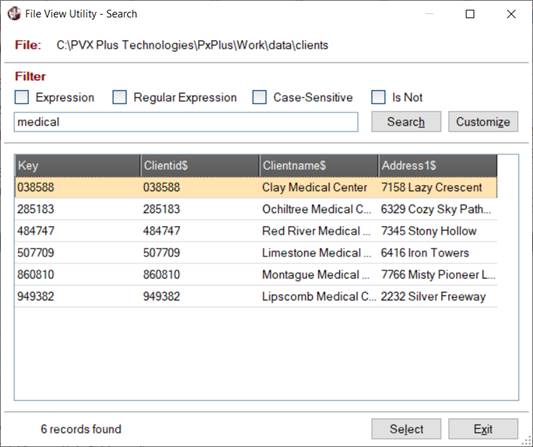Click the File View Utility app icon
This screenshot has width=533, height=447.
point(14,14)
